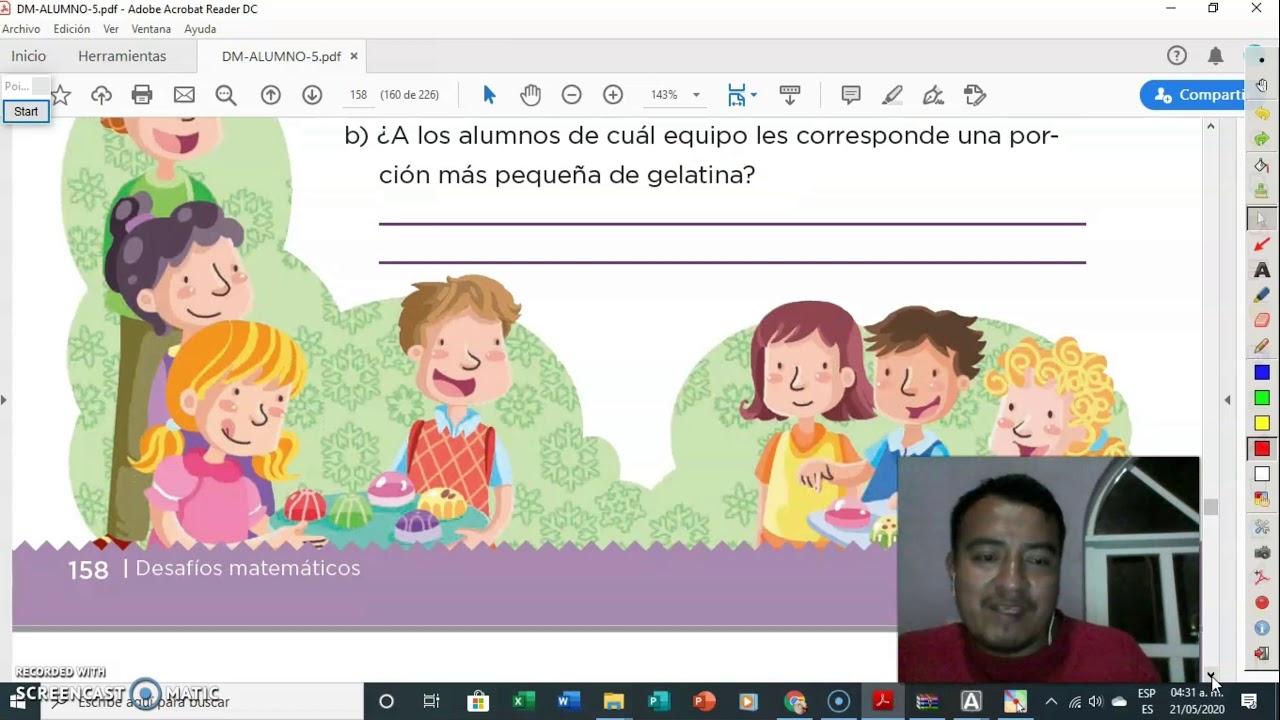Open the Ventana menu
The image size is (1280, 720).
coord(151,29)
